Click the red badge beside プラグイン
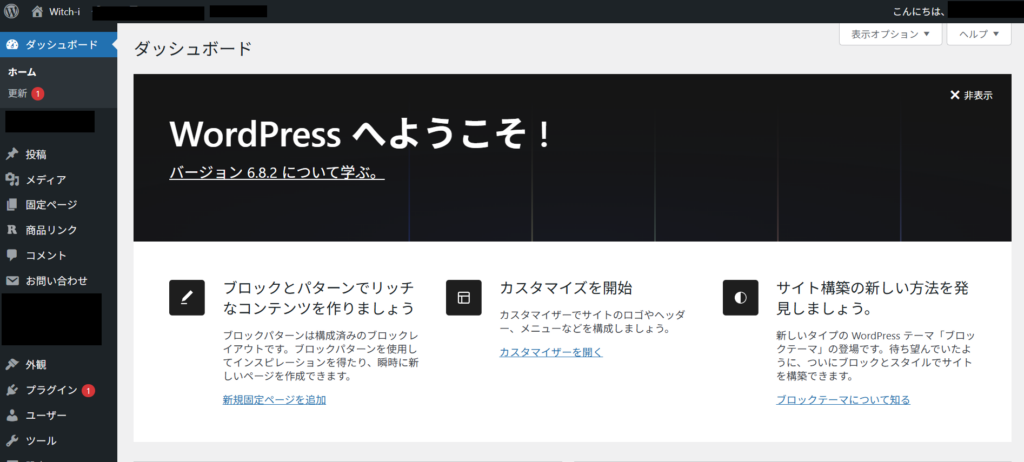Image resolution: width=1024 pixels, height=462 pixels. click(x=88, y=391)
